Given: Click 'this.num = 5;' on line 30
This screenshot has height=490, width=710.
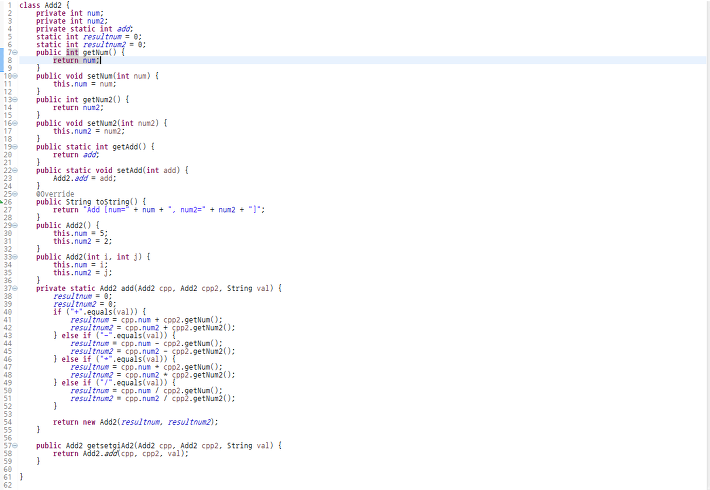Looking at the screenshot, I should tap(81, 233).
